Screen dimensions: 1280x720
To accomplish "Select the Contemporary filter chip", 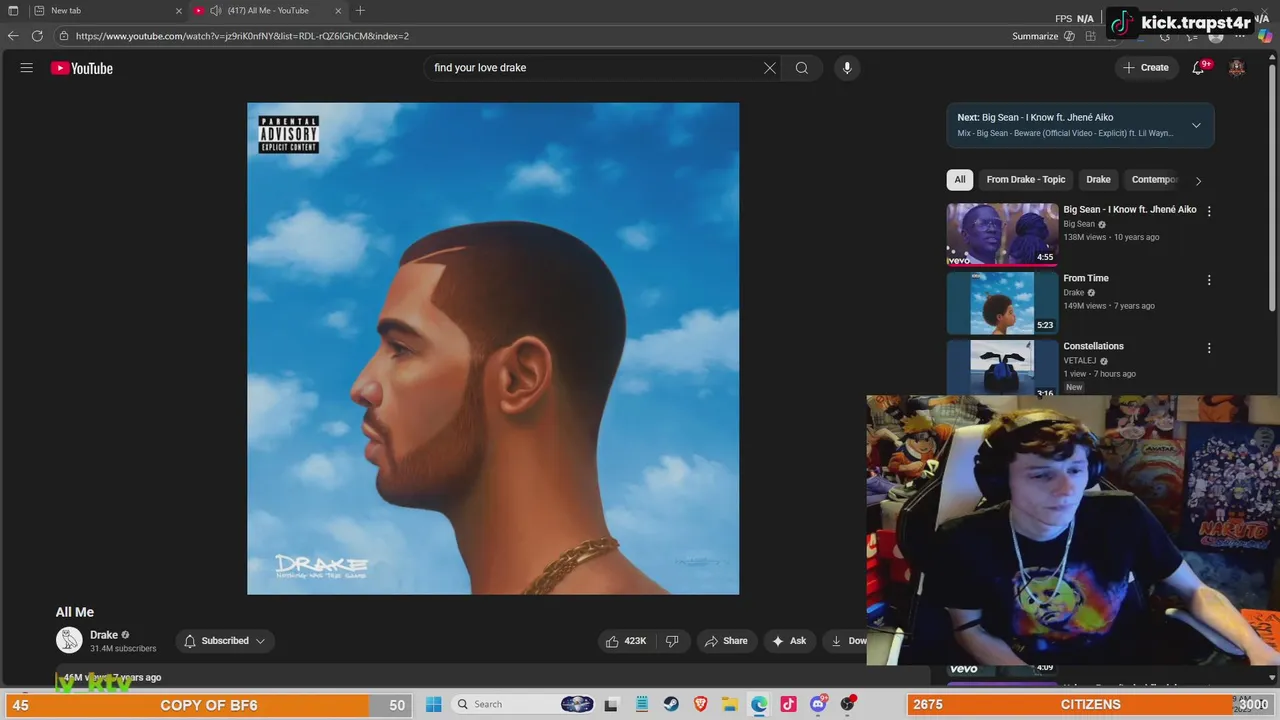I will 1155,180.
